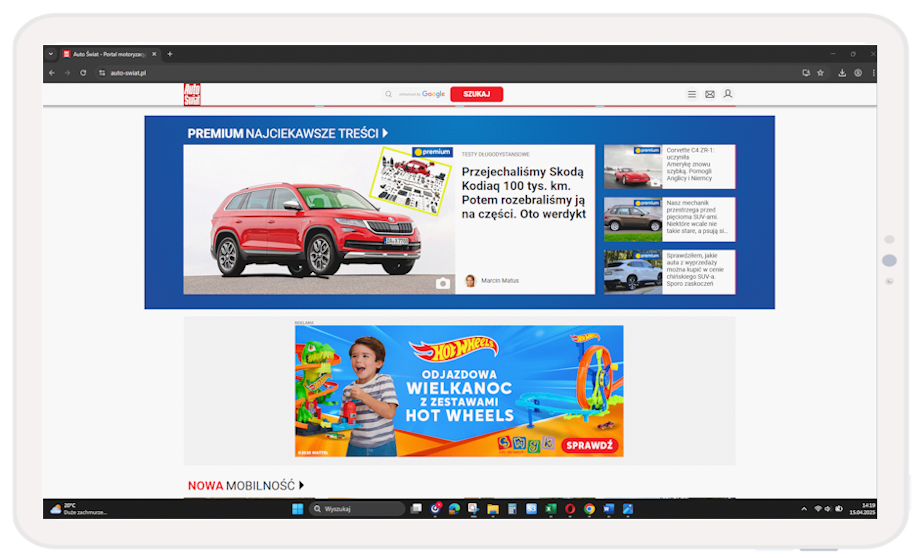Viewport: 916px width, 558px height.
Task: Open a new browser tab
Action: 170,54
